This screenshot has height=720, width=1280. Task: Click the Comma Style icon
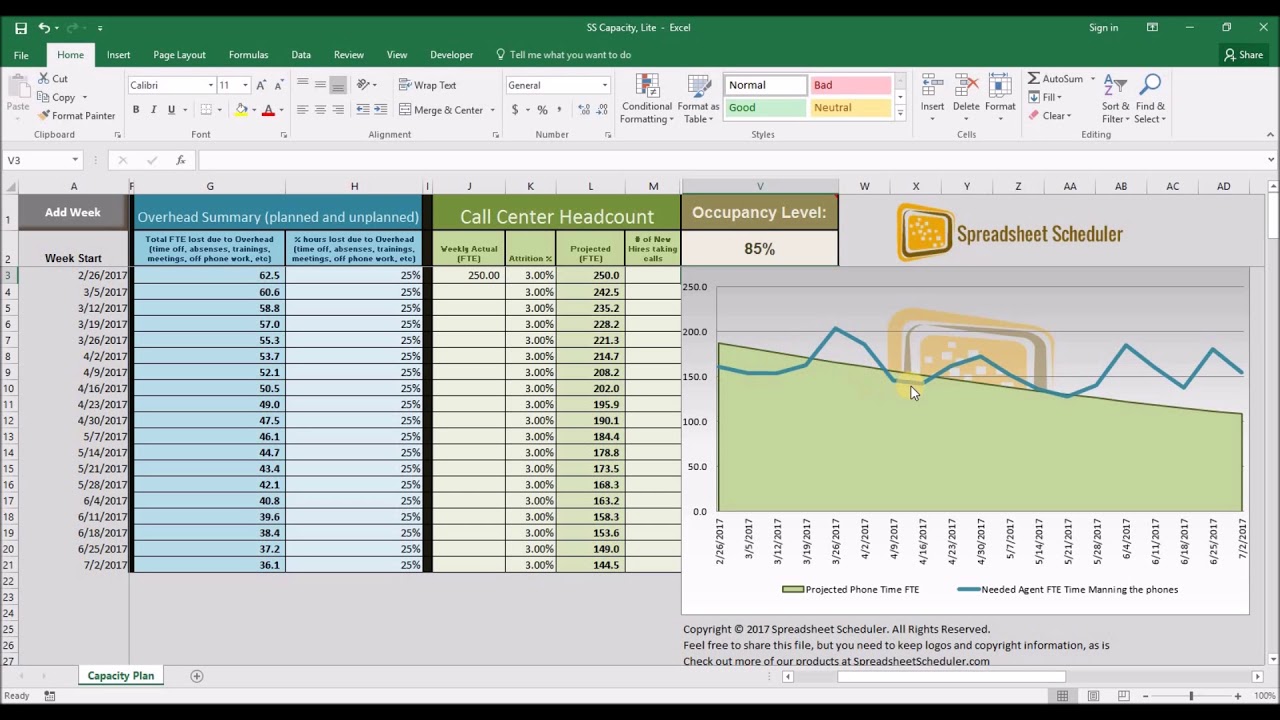point(560,110)
